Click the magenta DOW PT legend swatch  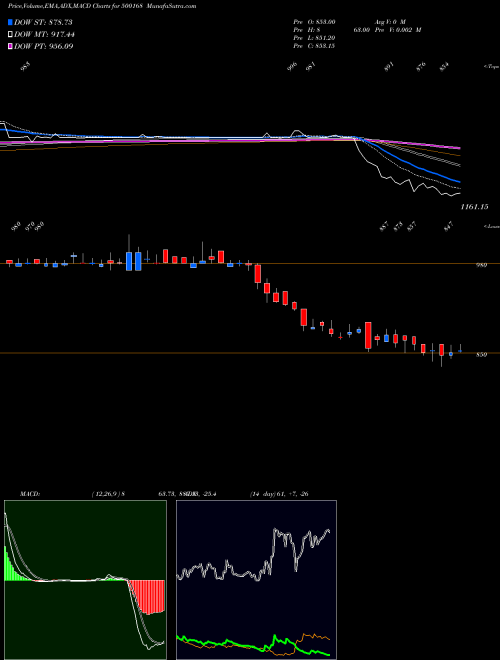pyautogui.click(x=10, y=46)
